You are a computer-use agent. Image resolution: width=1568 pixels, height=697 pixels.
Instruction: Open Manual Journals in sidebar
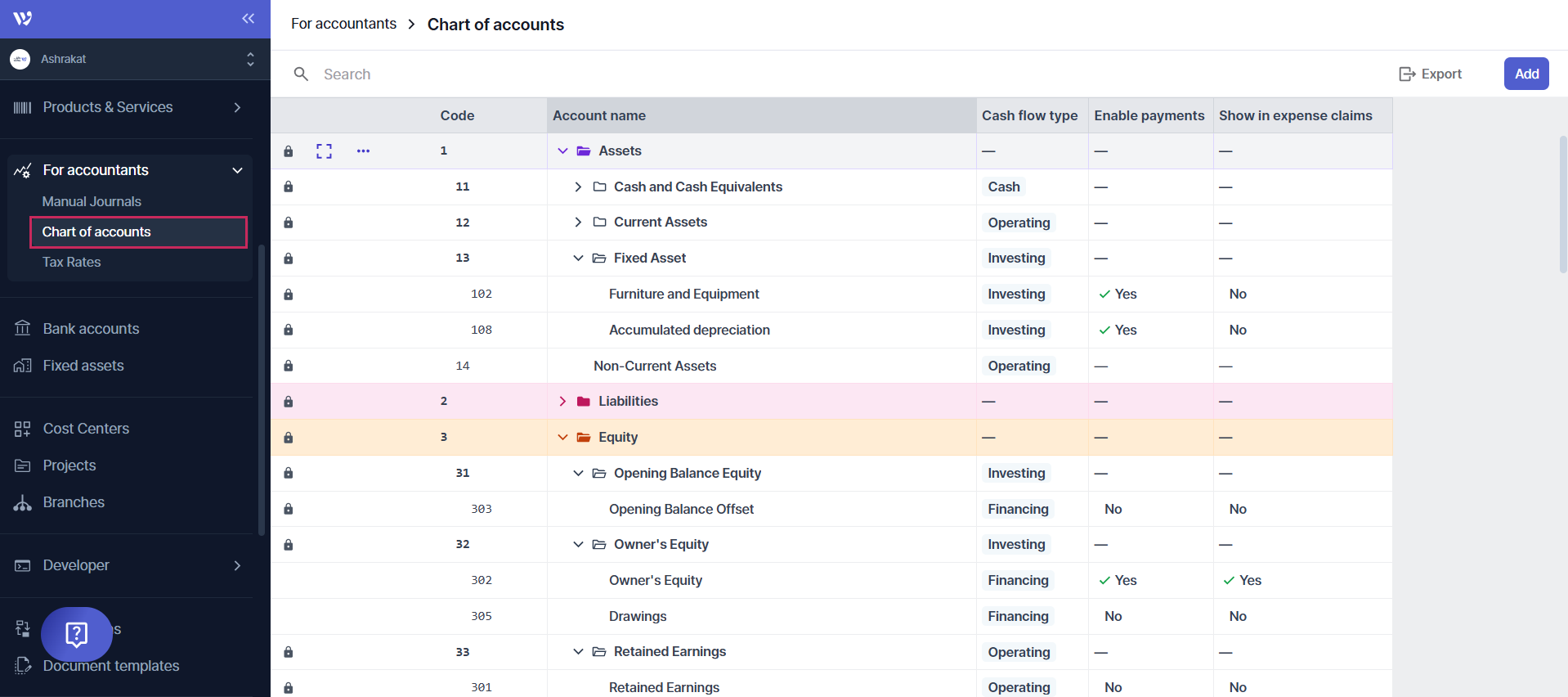[x=92, y=201]
